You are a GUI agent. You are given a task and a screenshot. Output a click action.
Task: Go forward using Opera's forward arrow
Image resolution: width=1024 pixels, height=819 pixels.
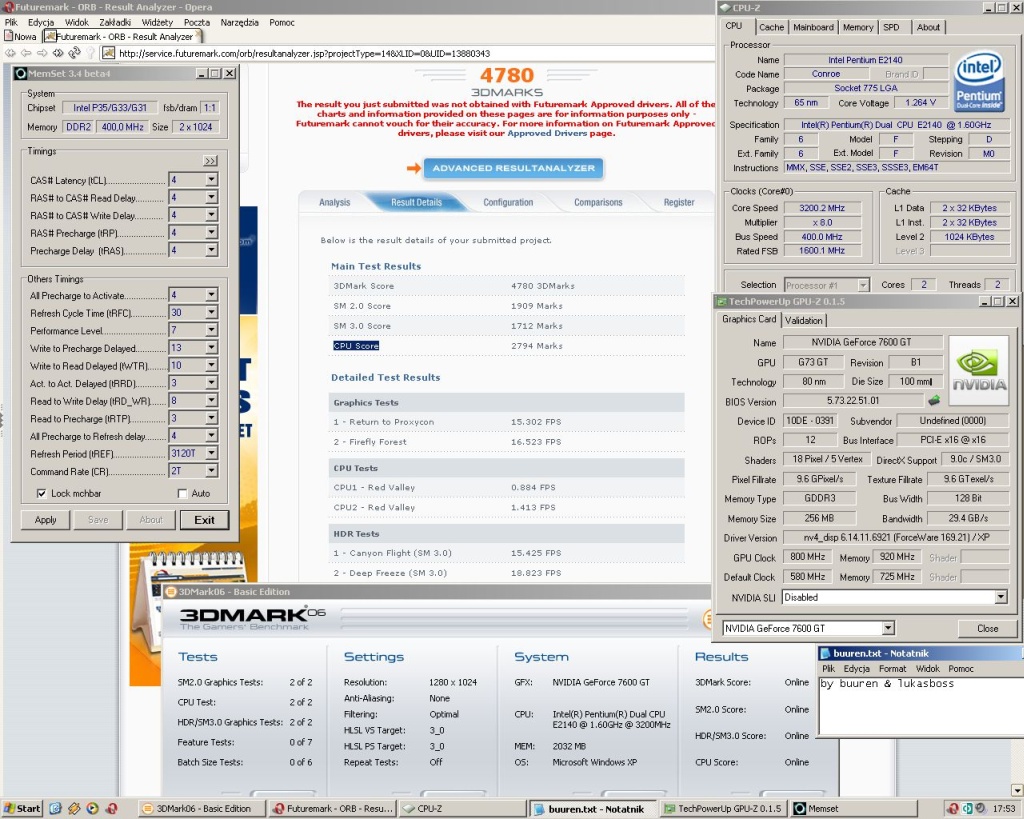42,53
